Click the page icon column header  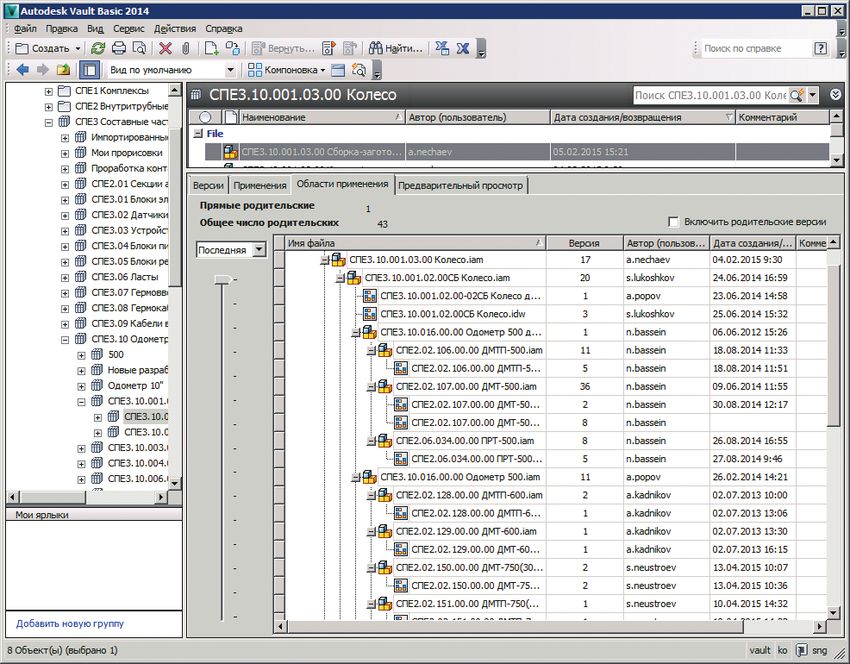click(231, 117)
